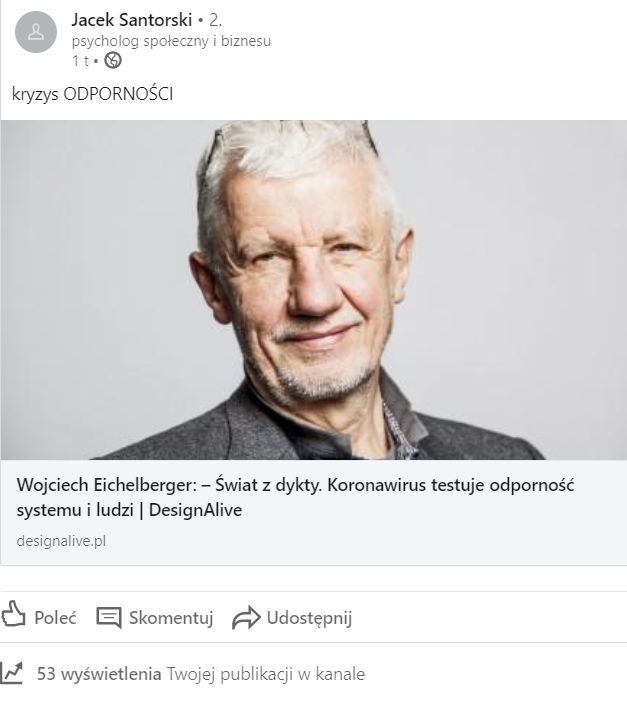627x701 pixels.
Task: Open the analytics chart icon
Action: tap(12, 673)
